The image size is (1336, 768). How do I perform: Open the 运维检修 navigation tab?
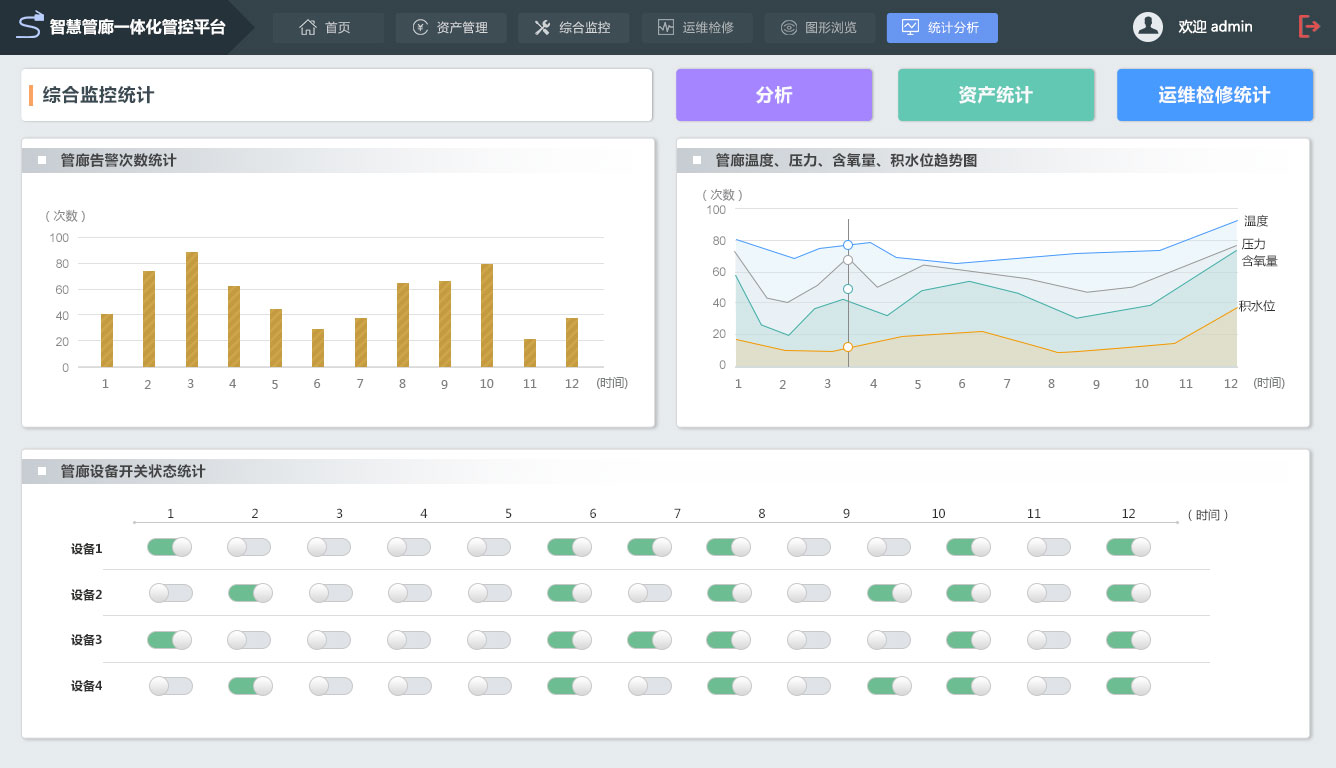point(697,28)
